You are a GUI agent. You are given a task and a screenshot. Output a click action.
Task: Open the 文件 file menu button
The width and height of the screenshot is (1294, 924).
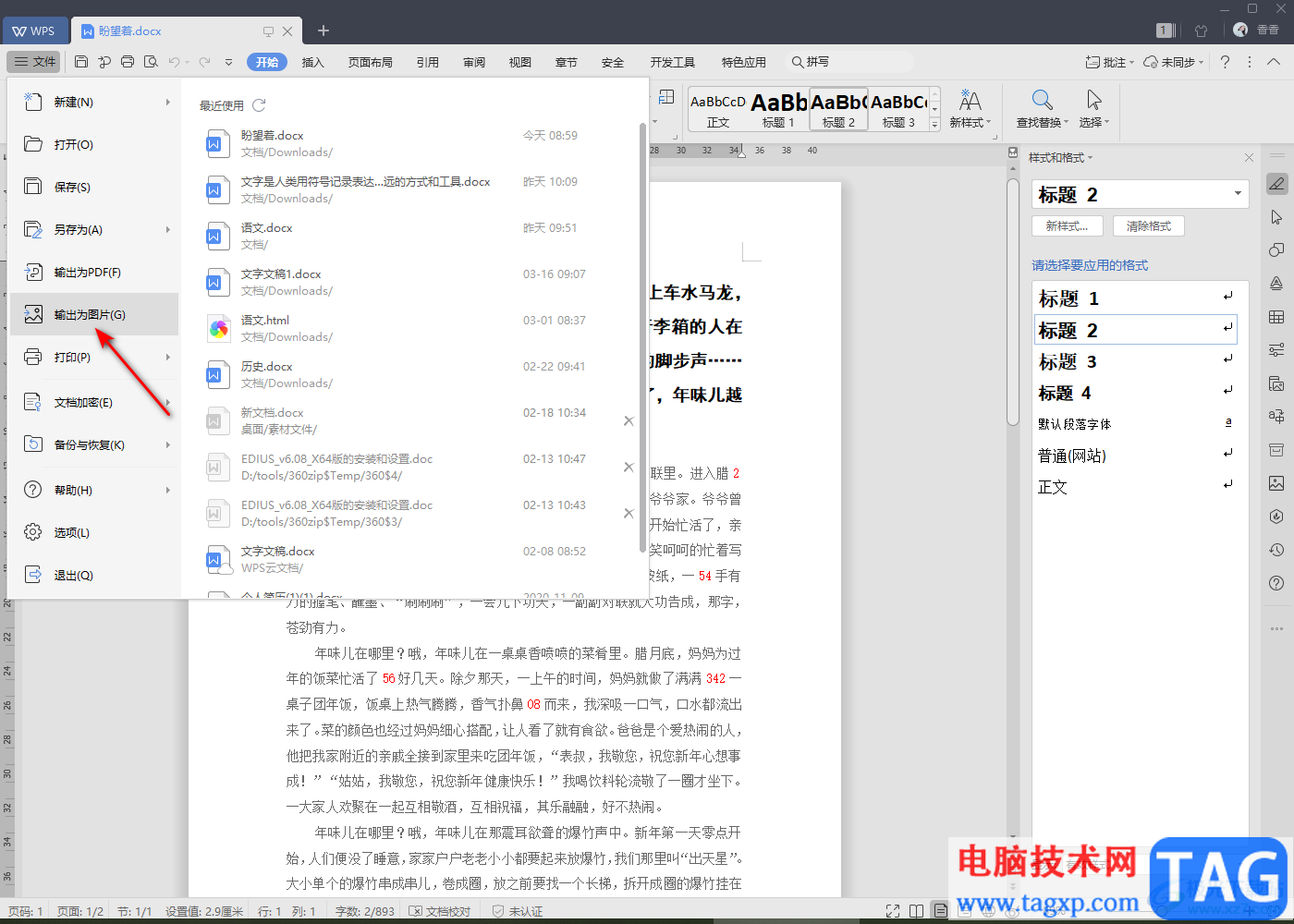point(35,62)
